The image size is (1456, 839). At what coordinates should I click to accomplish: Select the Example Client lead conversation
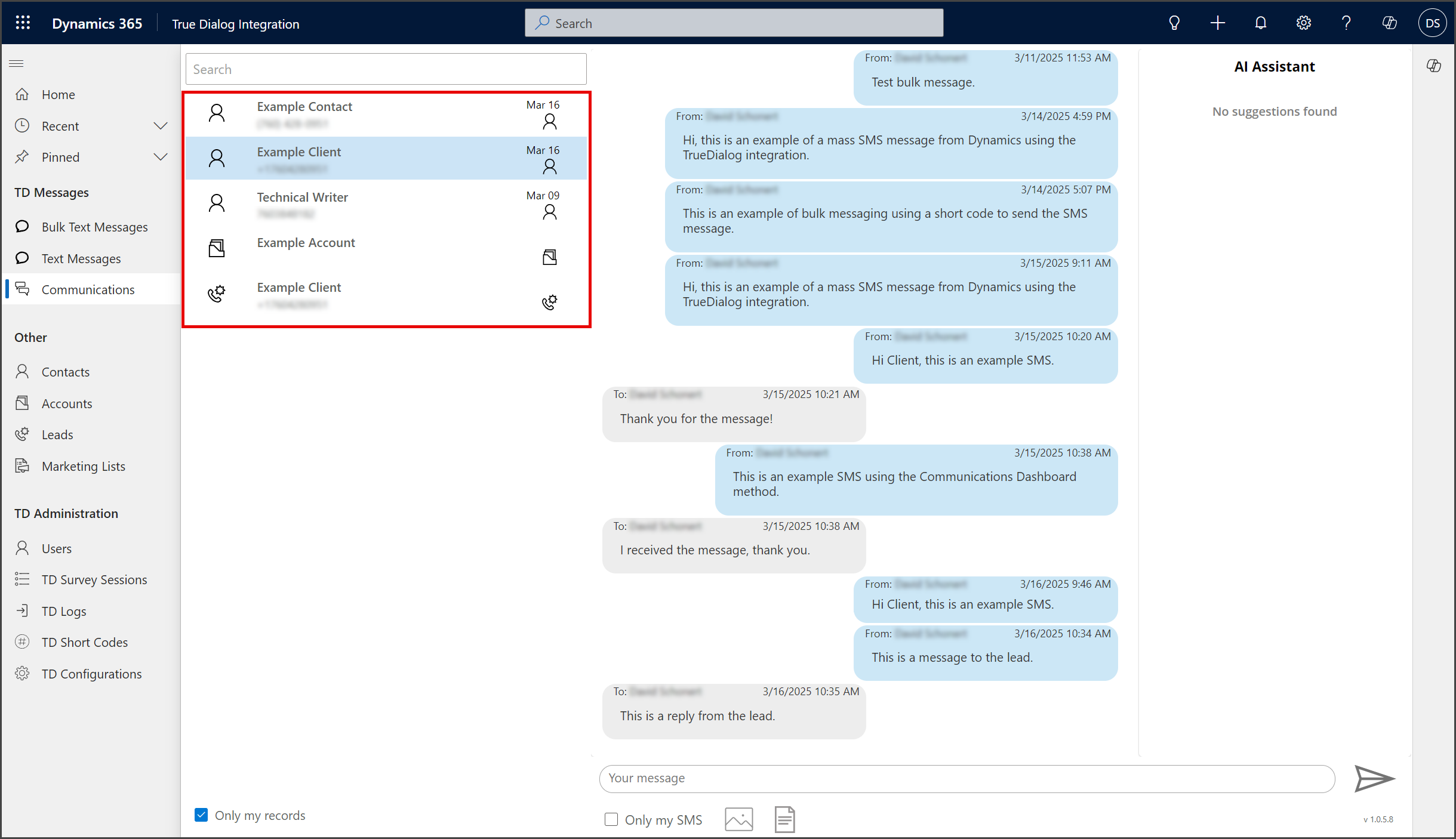pyautogui.click(x=386, y=294)
